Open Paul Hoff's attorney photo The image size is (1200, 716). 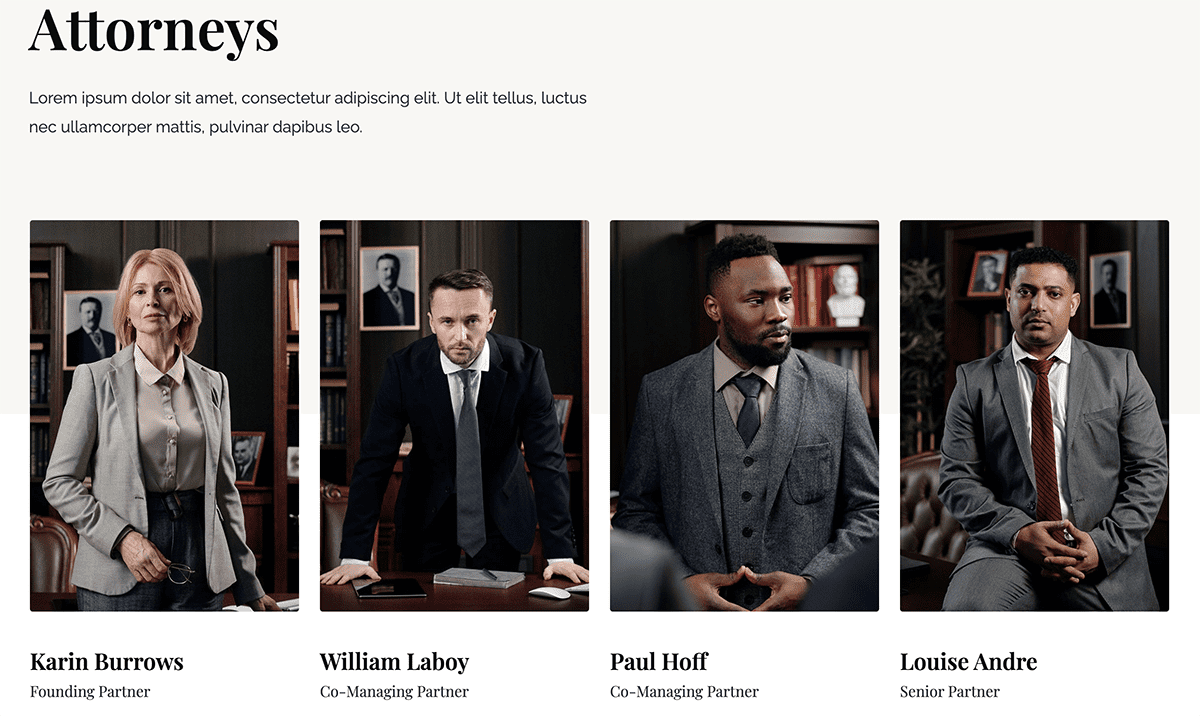point(744,415)
